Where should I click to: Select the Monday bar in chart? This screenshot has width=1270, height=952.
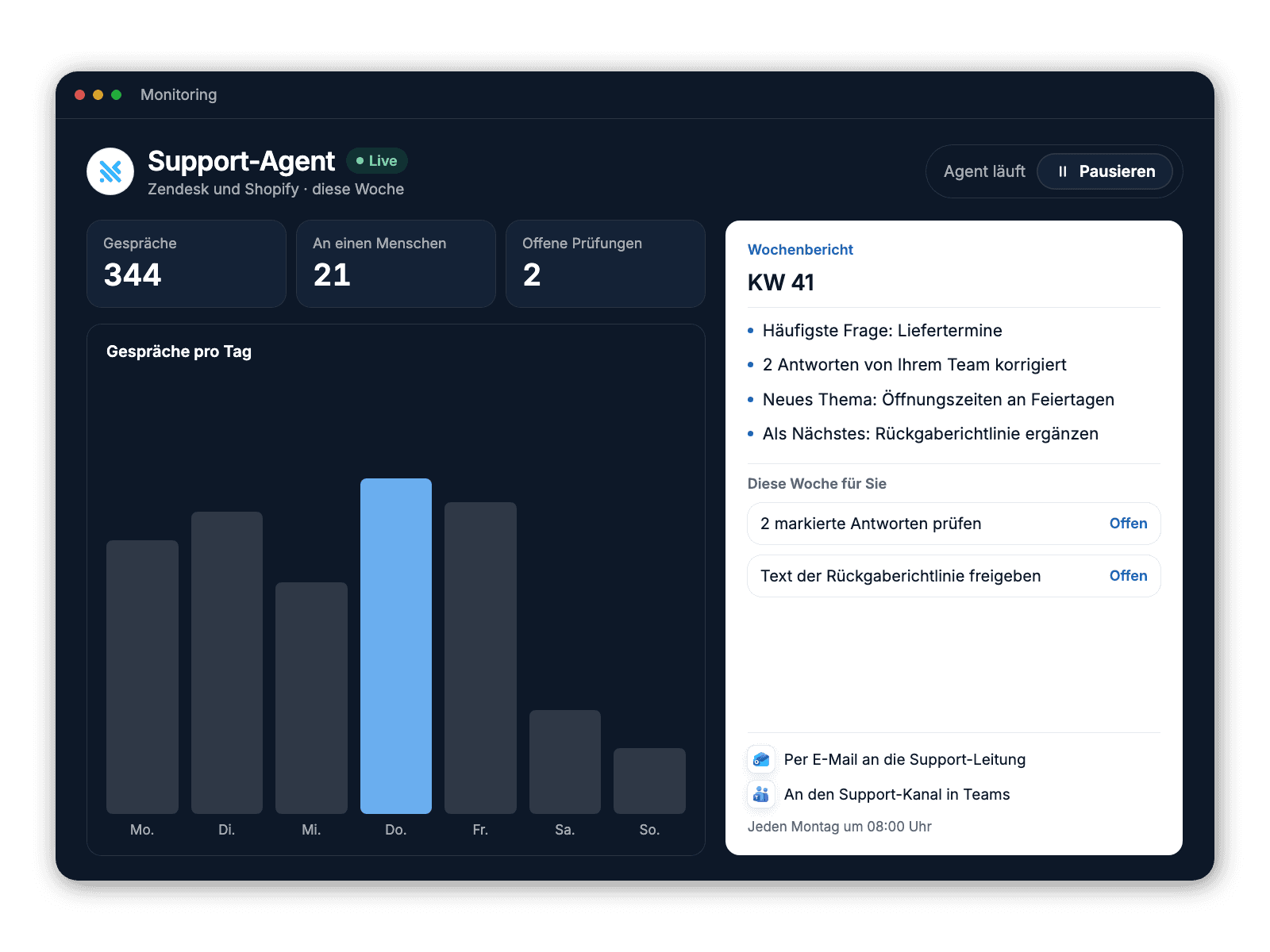click(142, 677)
